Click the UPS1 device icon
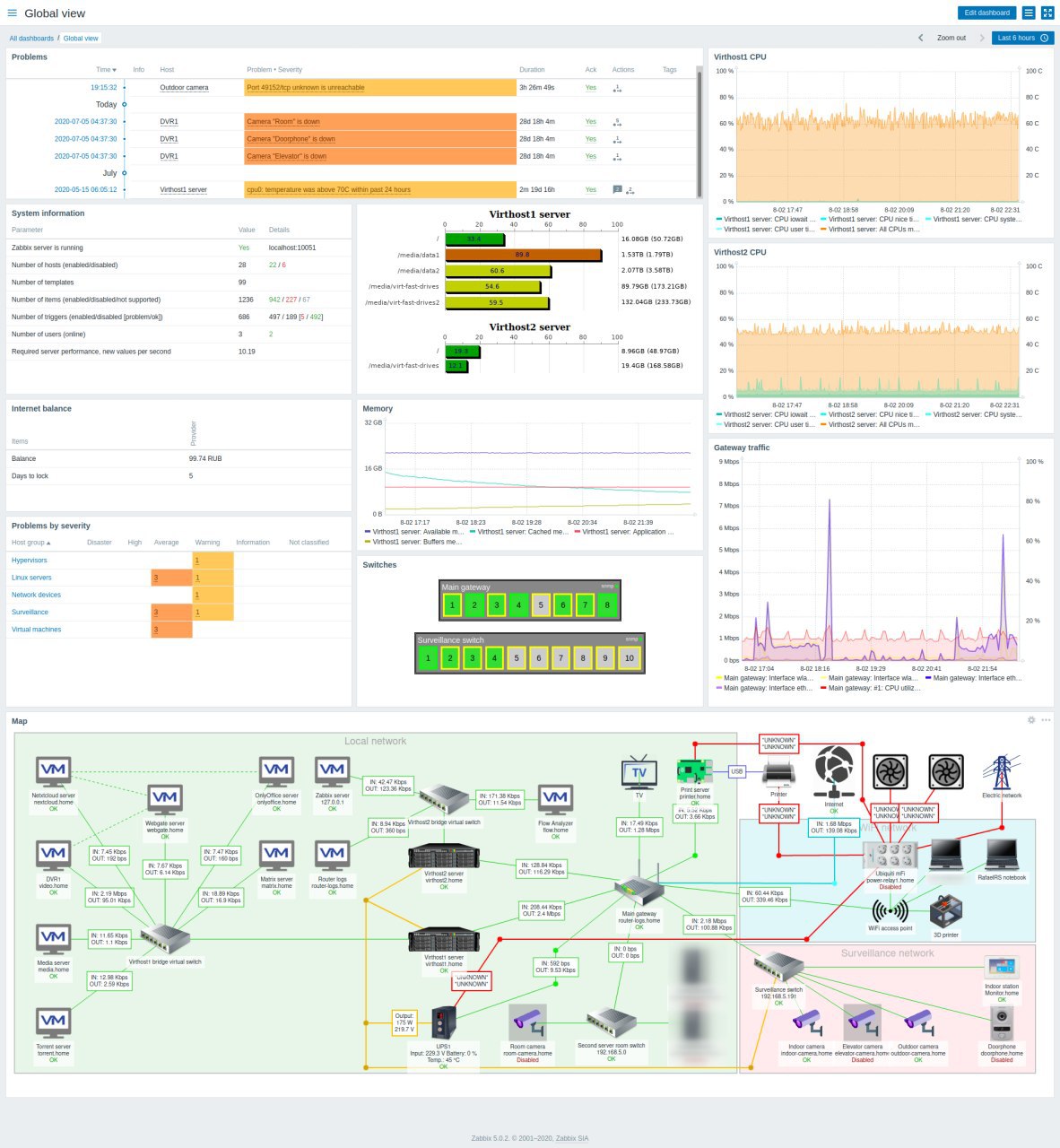The image size is (1060, 1148). tap(444, 1023)
